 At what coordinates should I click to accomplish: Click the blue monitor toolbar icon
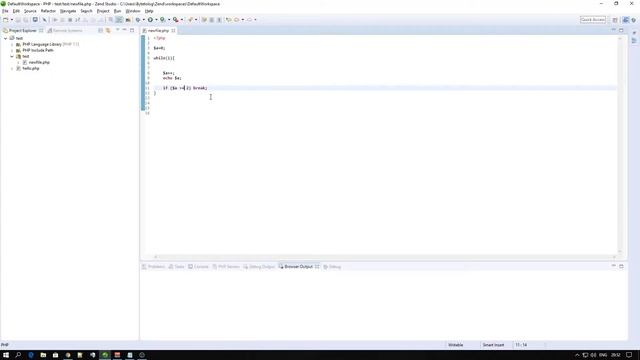pos(35,20)
